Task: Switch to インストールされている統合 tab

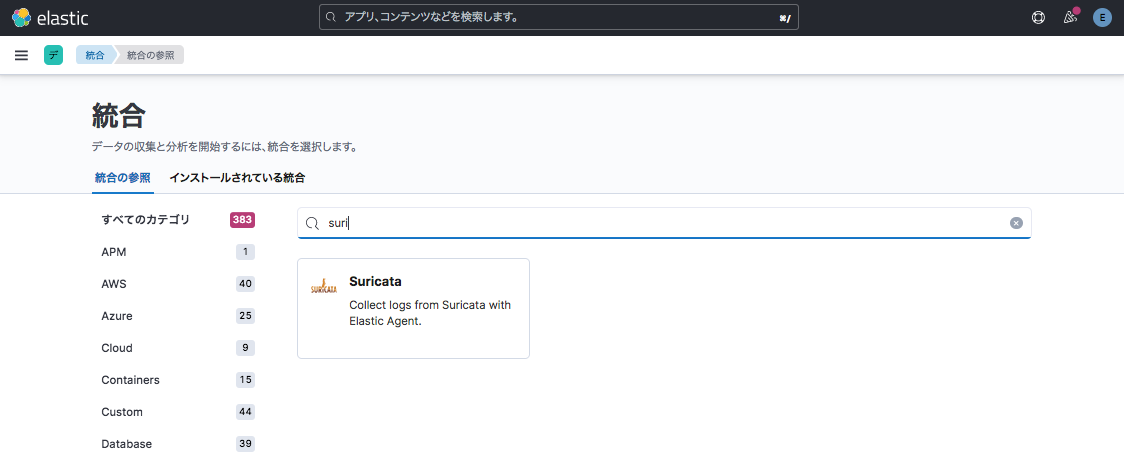Action: pos(237,178)
